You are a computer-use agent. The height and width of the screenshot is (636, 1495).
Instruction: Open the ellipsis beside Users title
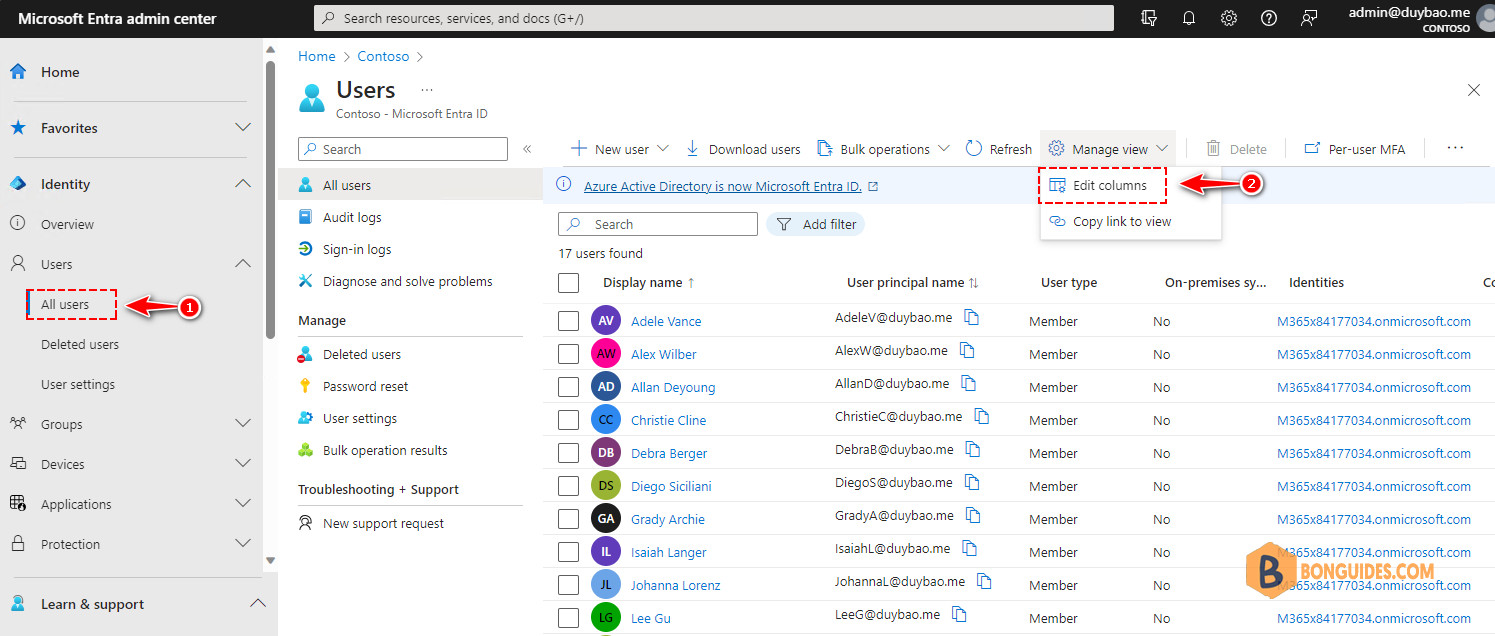[x=427, y=90]
